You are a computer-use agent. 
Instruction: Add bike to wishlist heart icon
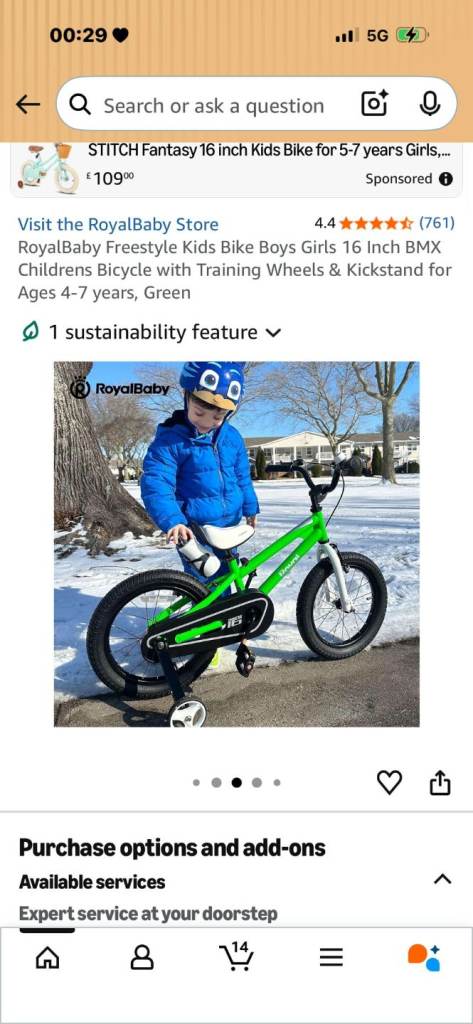pyautogui.click(x=389, y=782)
